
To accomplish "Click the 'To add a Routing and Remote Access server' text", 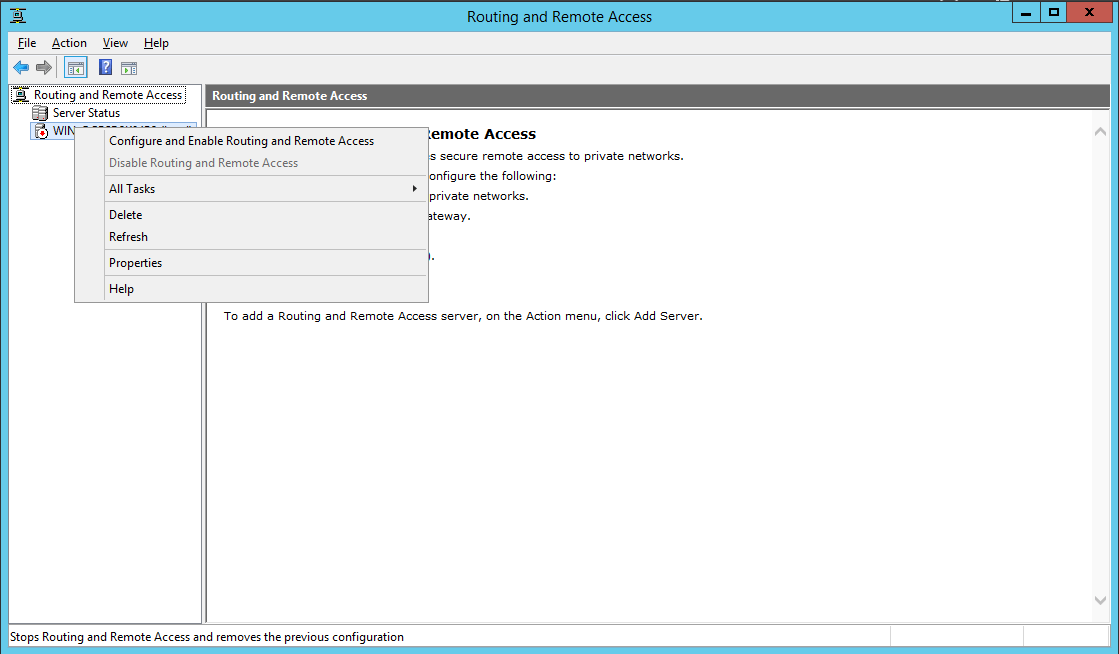I will click(463, 316).
